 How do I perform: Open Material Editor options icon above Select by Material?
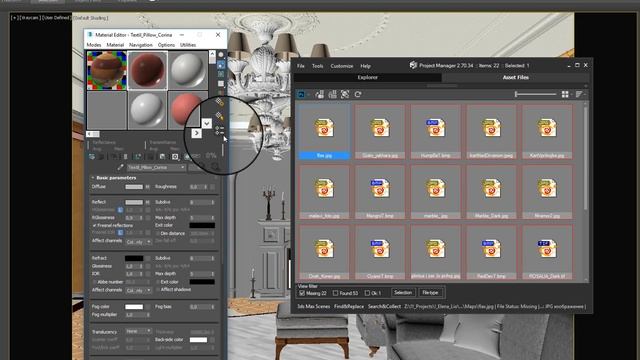tap(220, 102)
